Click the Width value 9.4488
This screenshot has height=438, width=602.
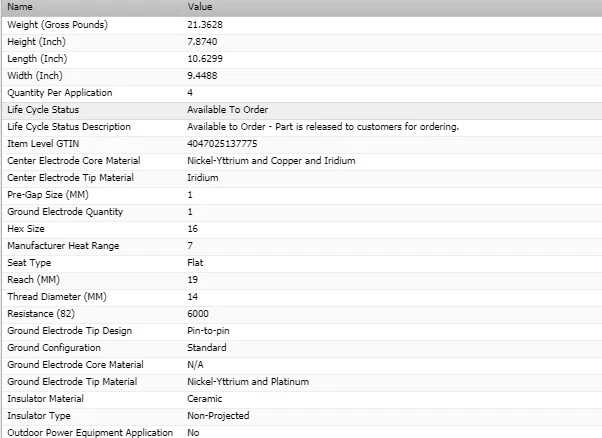click(202, 76)
